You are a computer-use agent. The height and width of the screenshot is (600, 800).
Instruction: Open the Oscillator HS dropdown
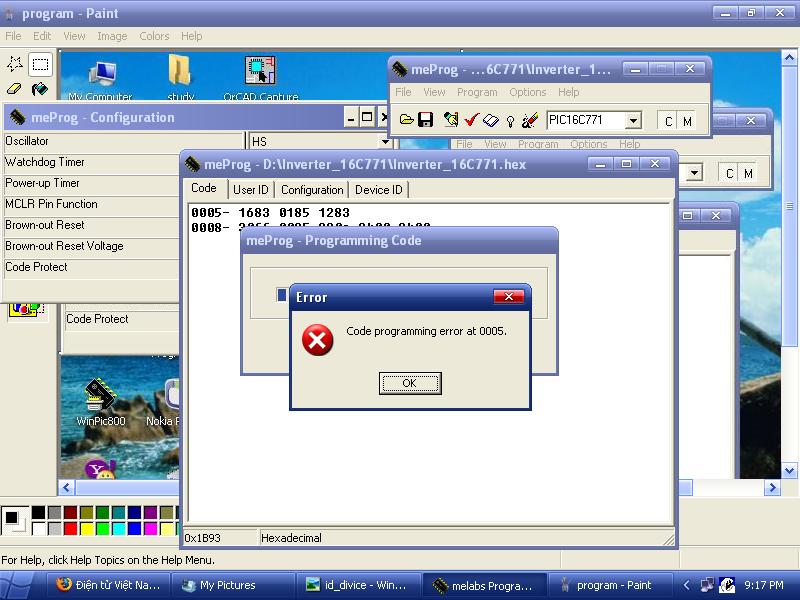point(385,141)
